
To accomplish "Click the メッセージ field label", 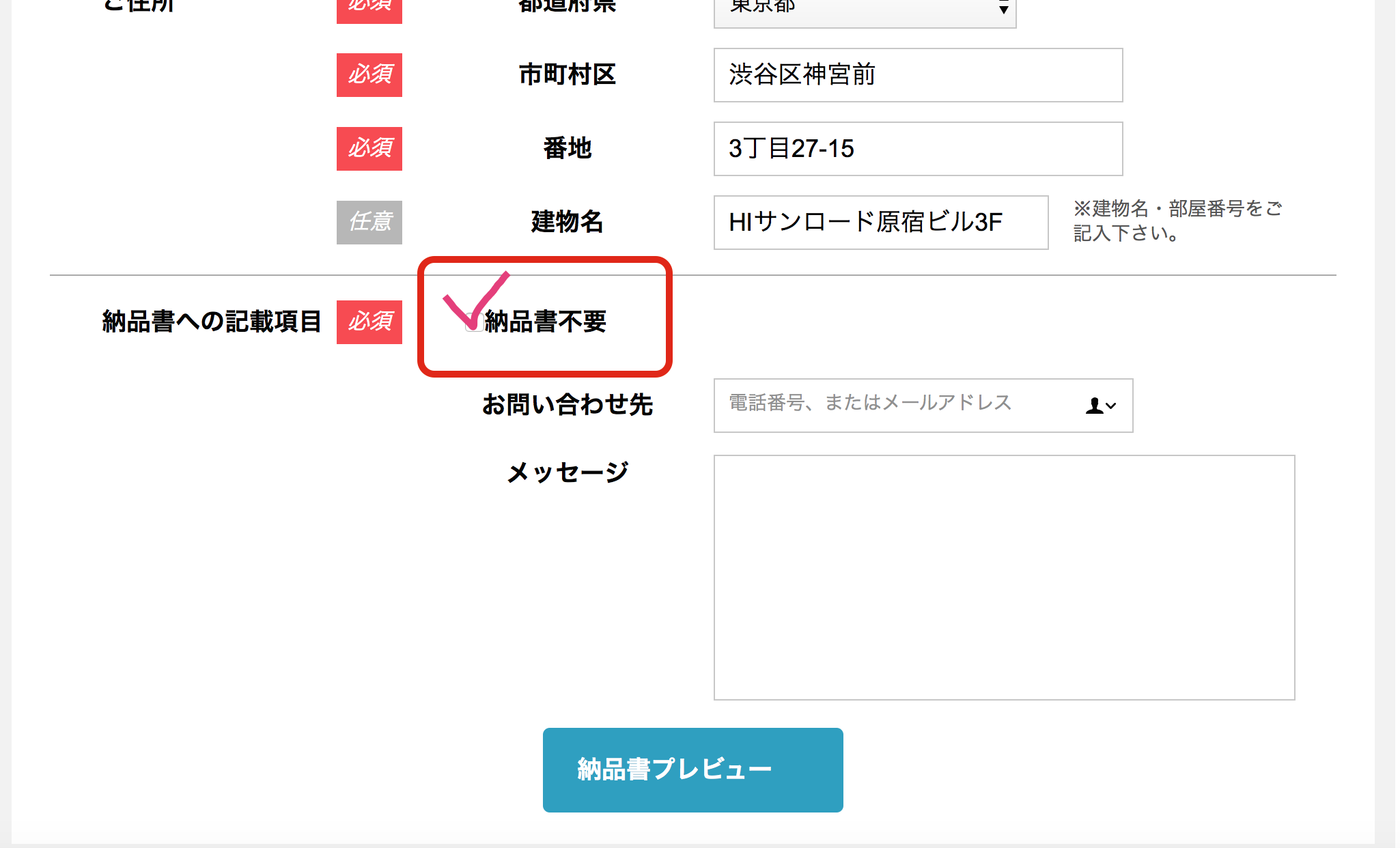I will [x=567, y=472].
